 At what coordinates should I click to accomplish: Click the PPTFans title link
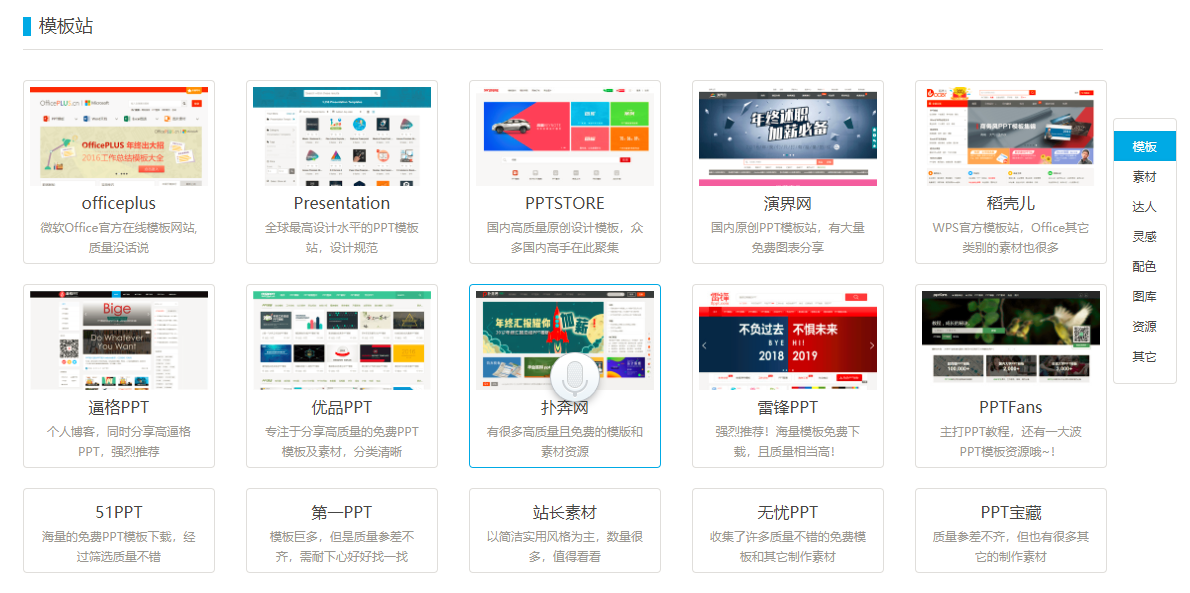point(1011,408)
